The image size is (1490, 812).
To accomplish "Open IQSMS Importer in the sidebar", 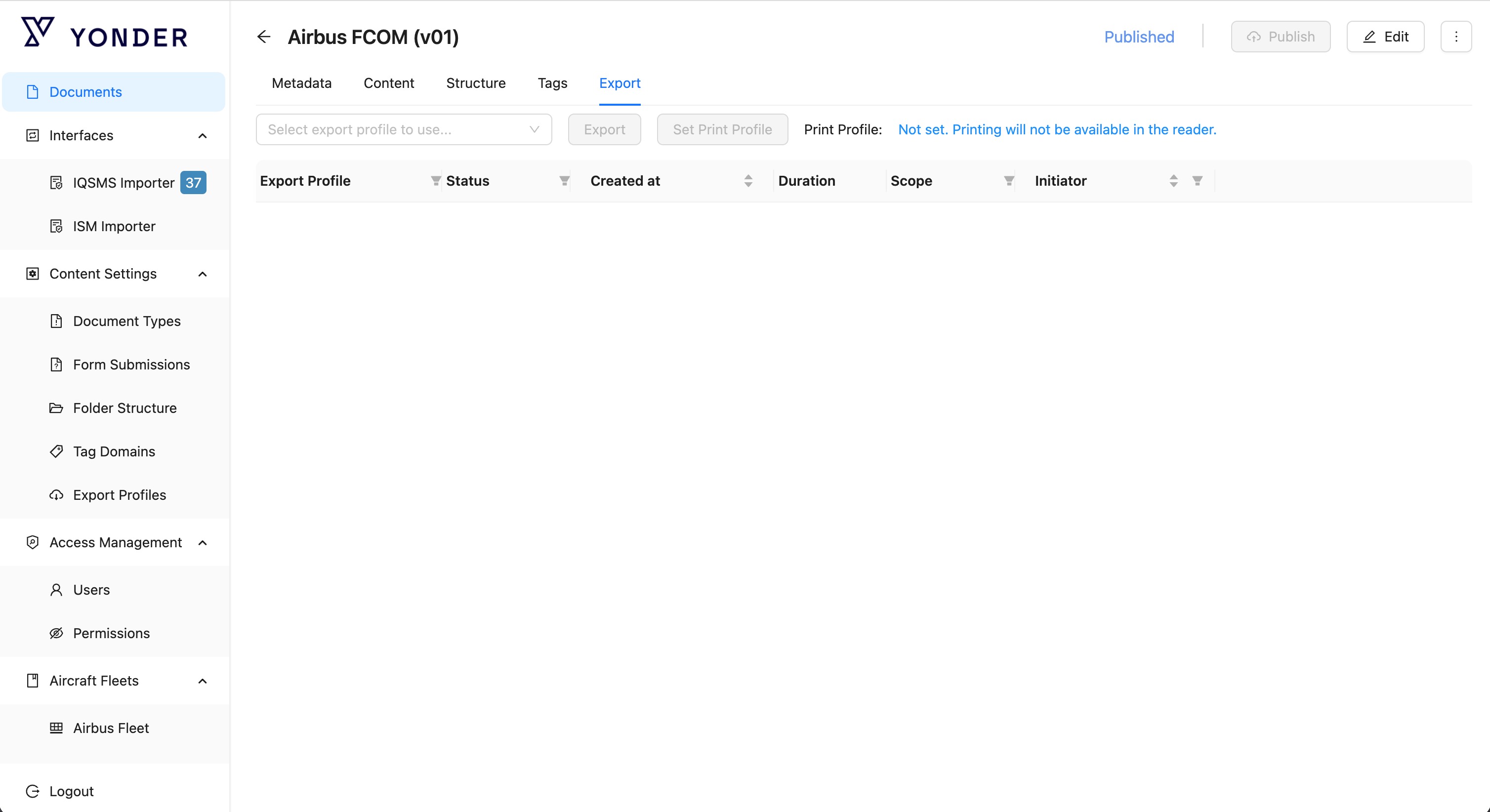I will [x=123, y=183].
